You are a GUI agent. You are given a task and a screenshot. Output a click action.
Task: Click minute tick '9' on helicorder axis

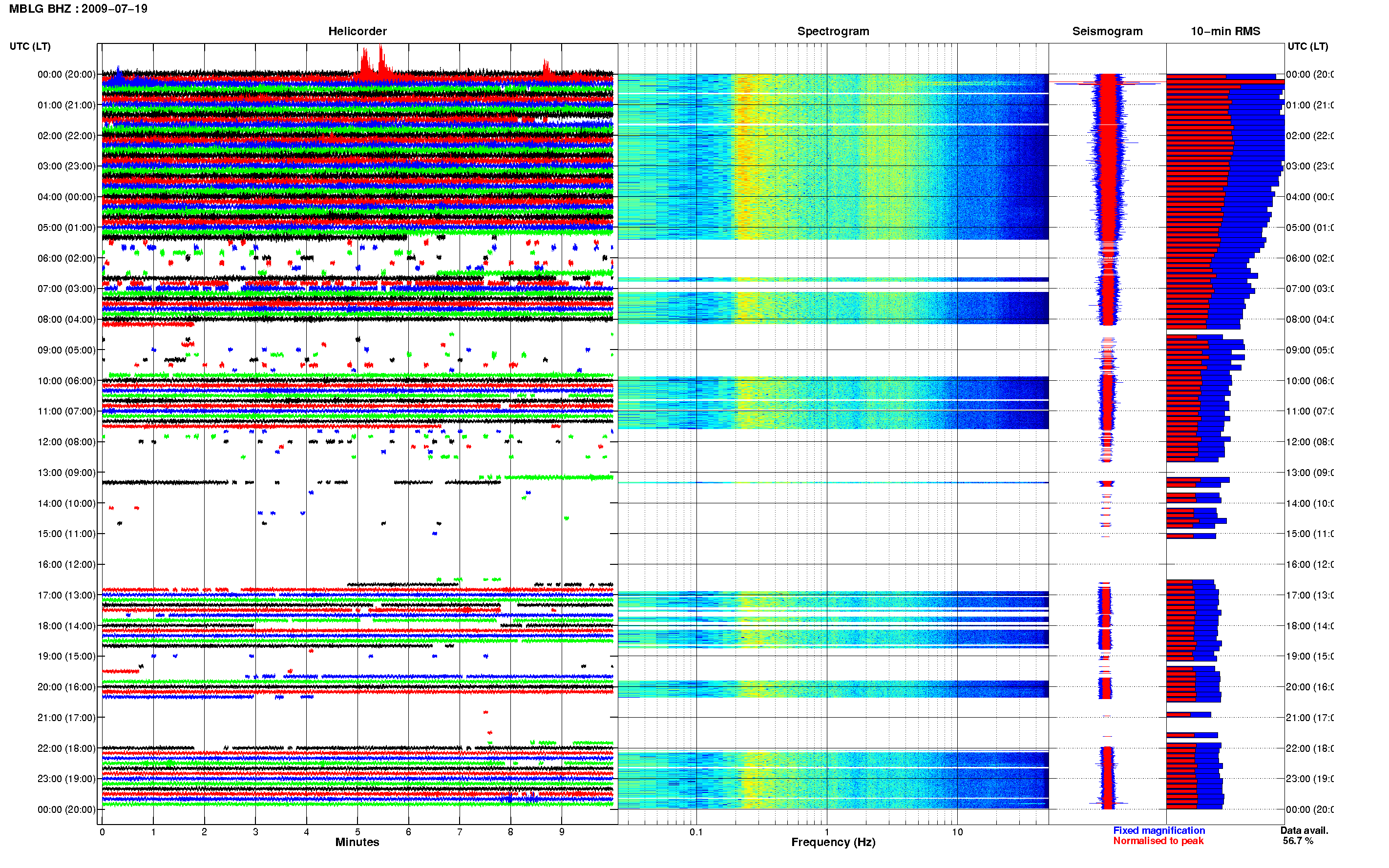[562, 832]
